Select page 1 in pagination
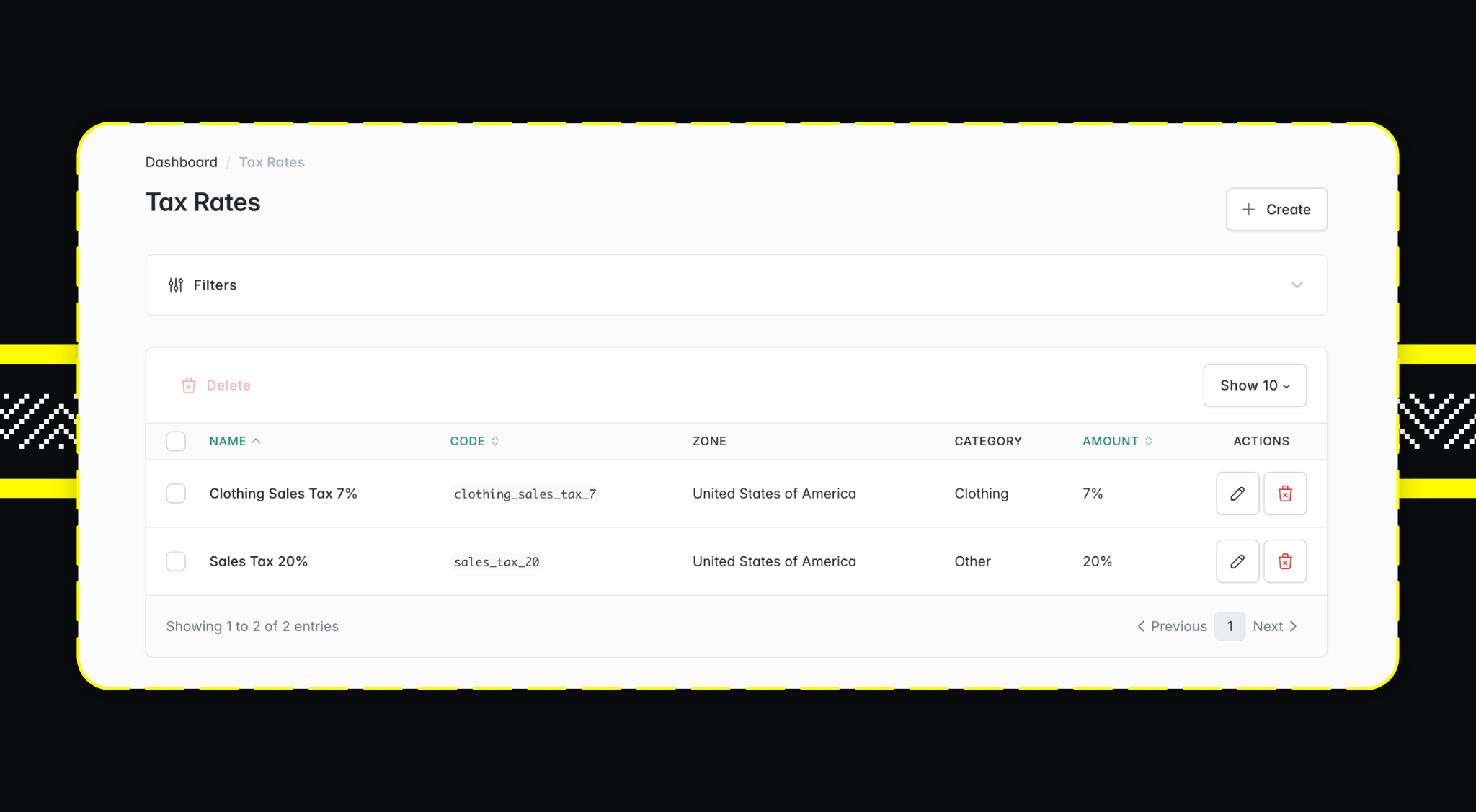This screenshot has width=1476, height=812. click(1230, 626)
